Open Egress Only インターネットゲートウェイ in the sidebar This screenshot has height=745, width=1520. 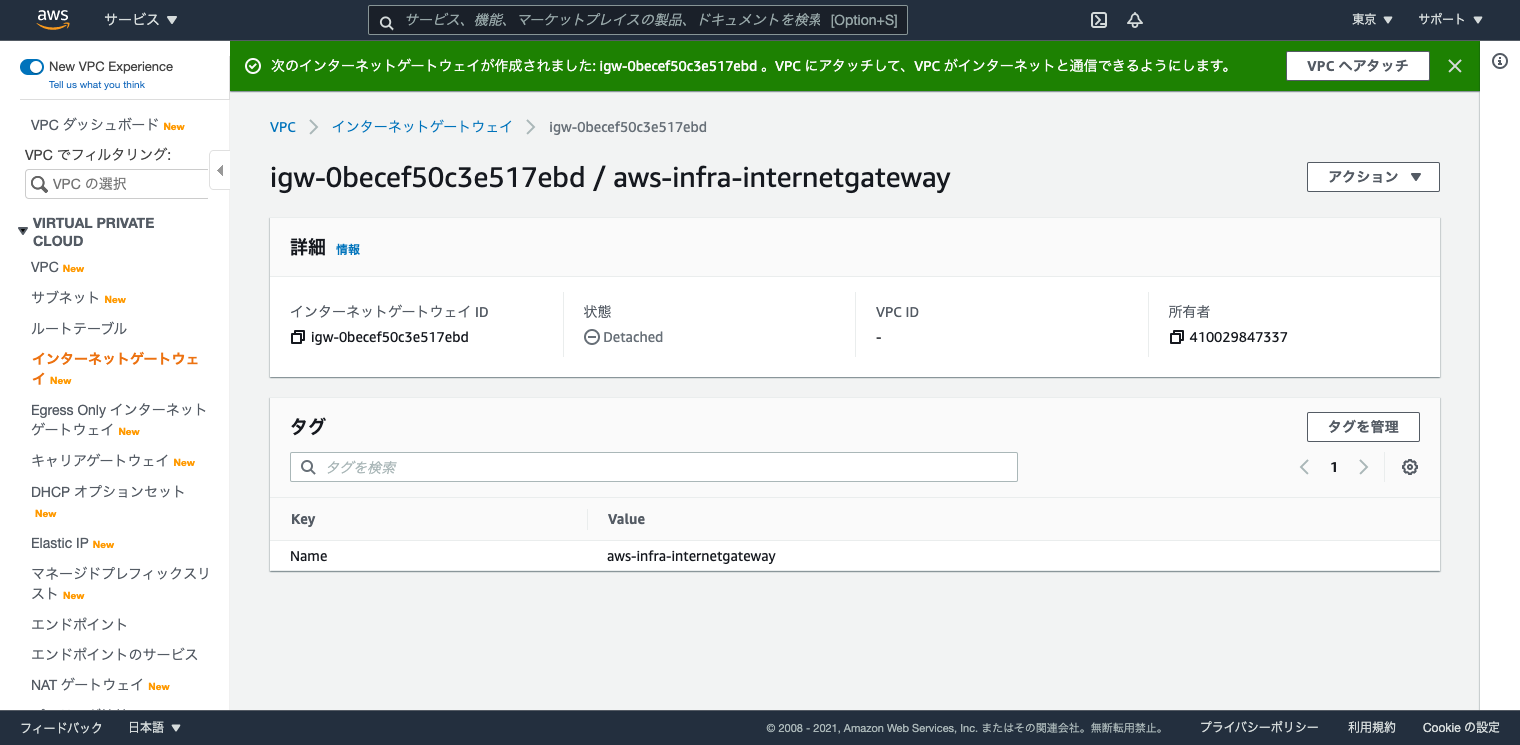coord(119,420)
